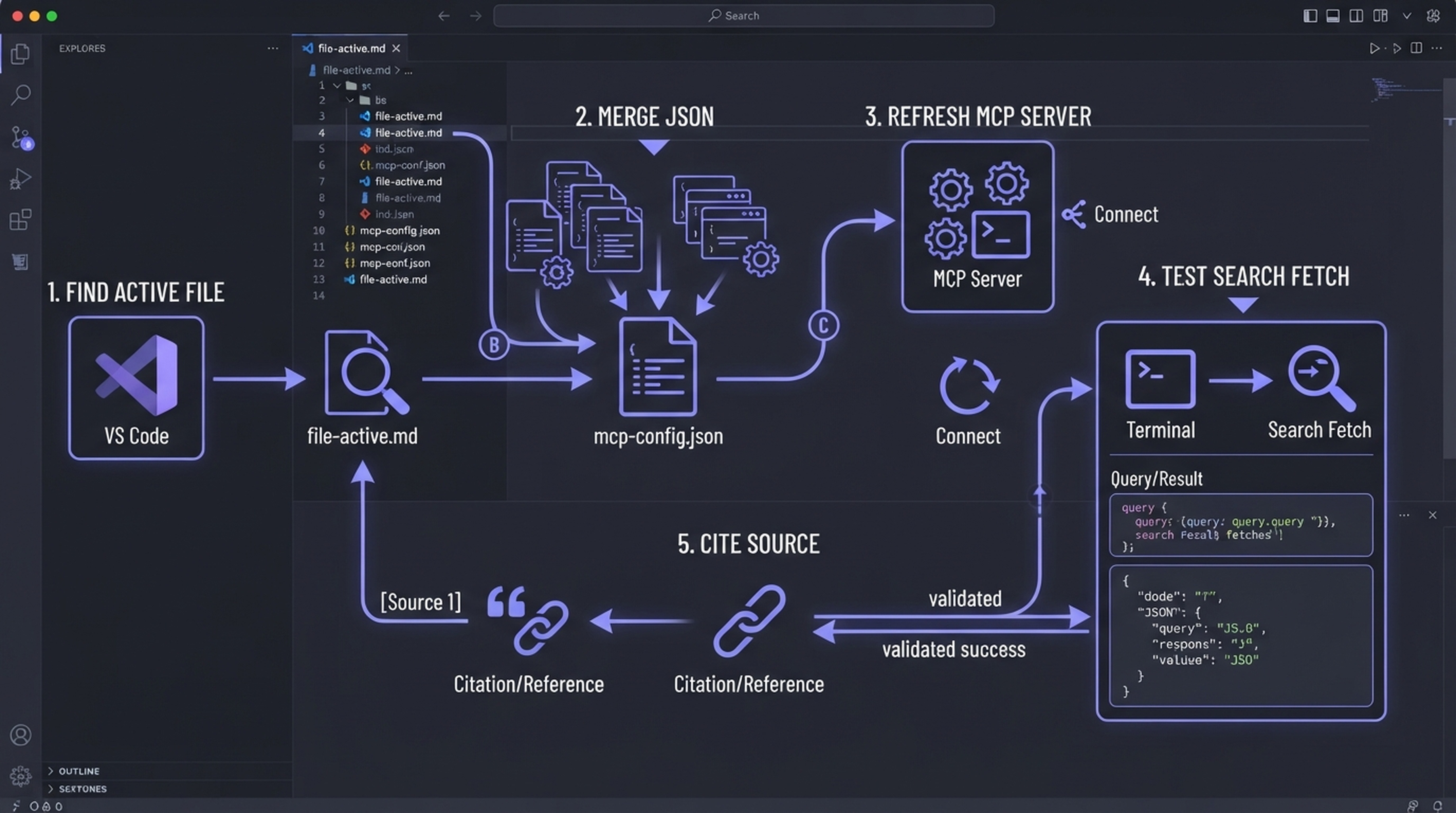Close the bottom panel with X
This screenshot has width=1456, height=813.
click(x=1432, y=515)
